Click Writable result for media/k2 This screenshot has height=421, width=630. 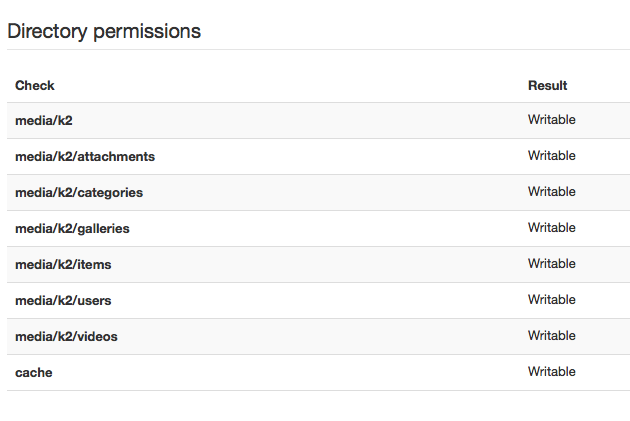pyautogui.click(x=552, y=120)
